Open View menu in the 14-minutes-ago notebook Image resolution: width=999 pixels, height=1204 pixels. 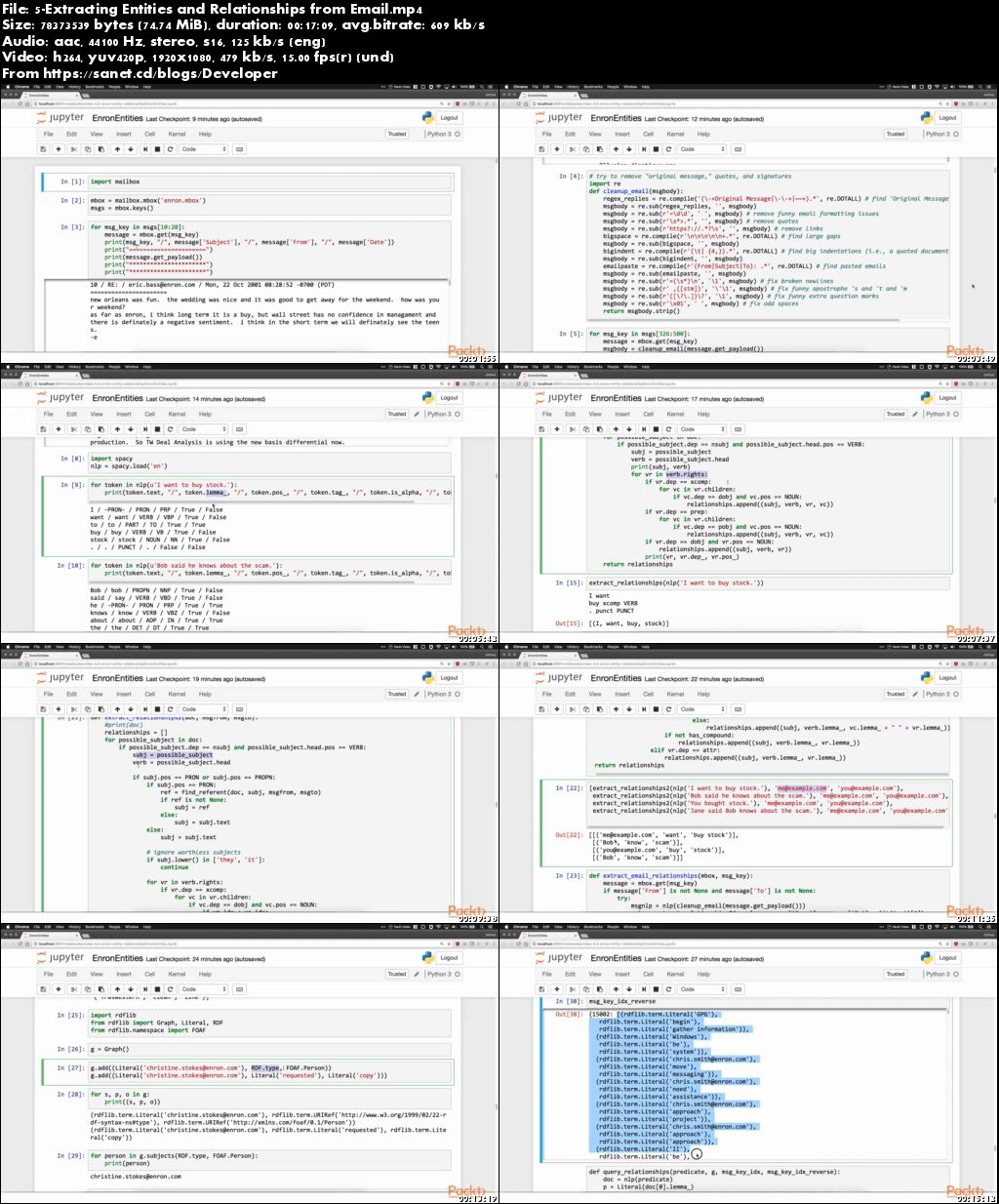(97, 414)
